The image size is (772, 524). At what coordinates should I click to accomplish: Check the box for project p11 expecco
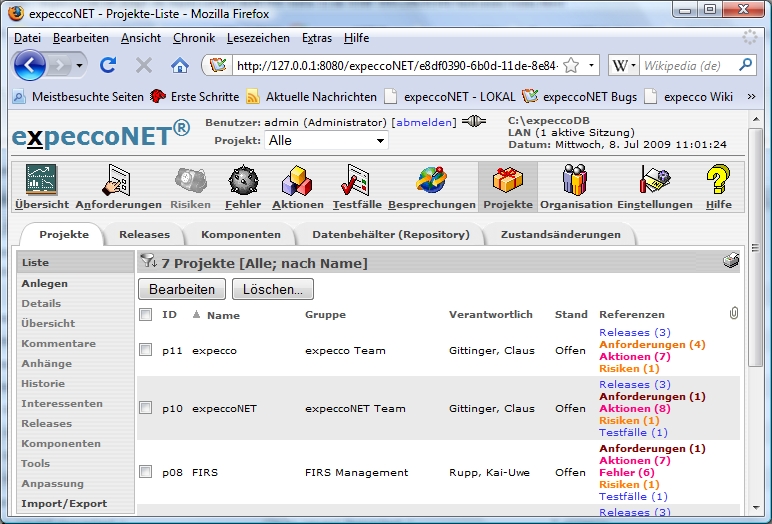tap(145, 350)
